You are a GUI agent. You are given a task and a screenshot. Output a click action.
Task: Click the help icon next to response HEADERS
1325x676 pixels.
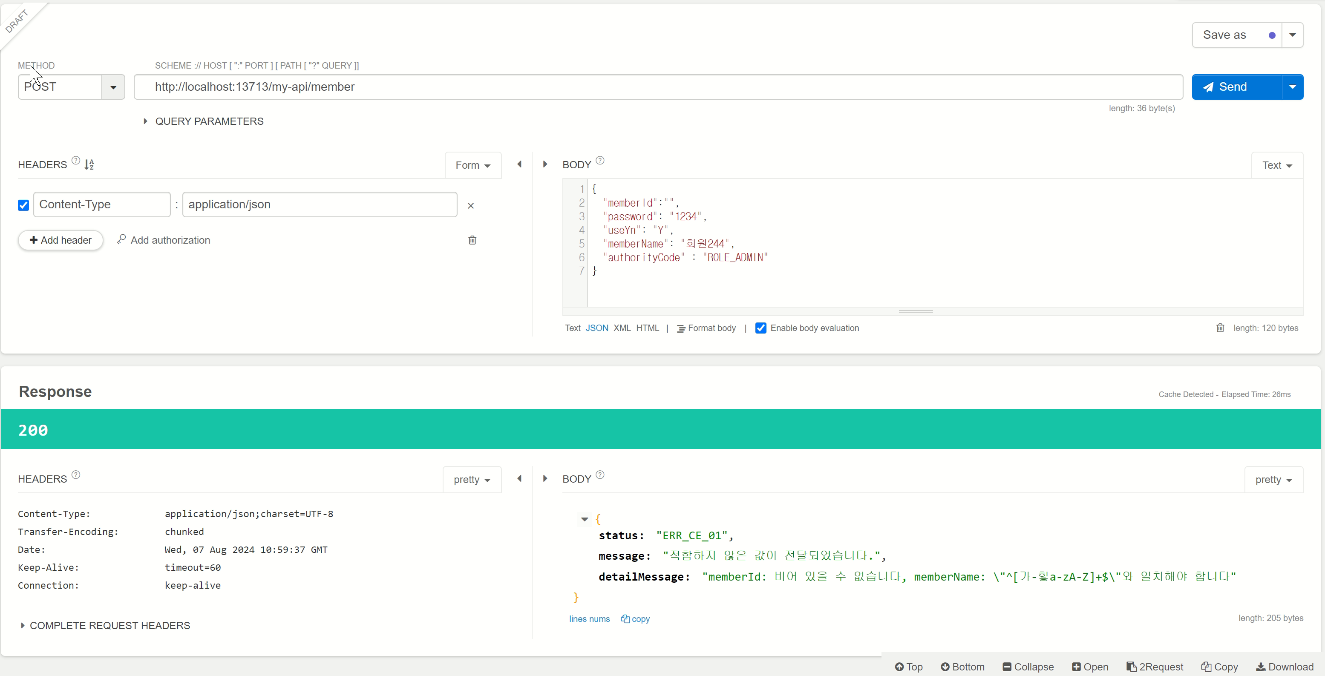[76, 476]
